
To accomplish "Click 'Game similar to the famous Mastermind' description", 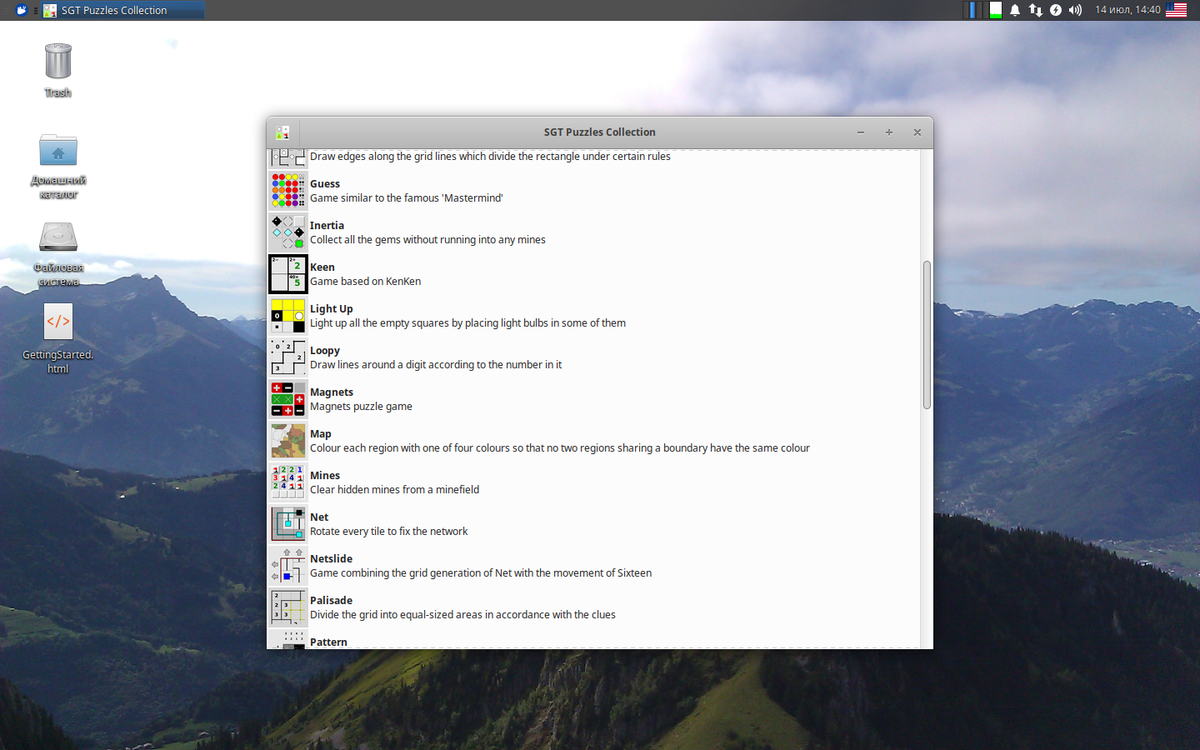I will click(406, 198).
